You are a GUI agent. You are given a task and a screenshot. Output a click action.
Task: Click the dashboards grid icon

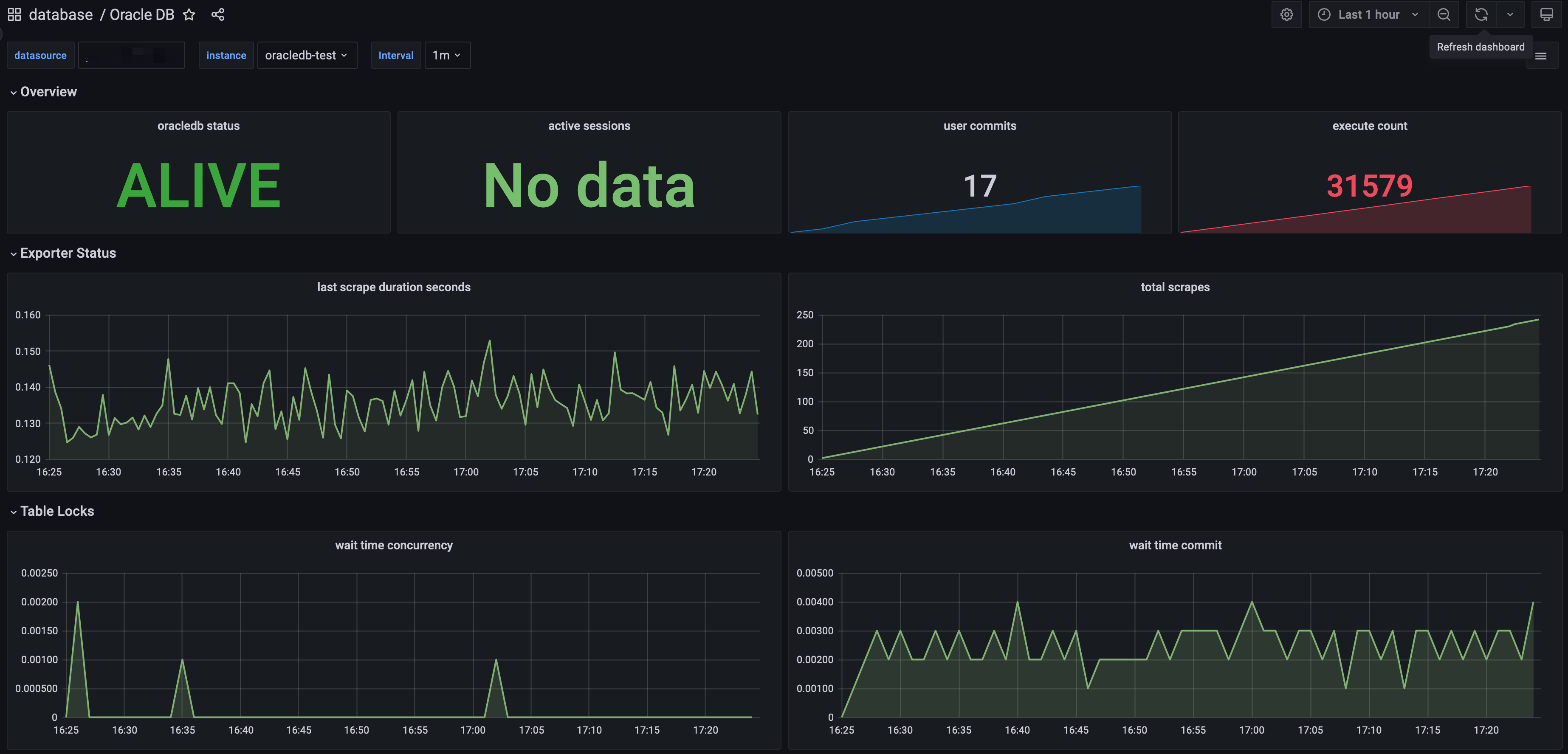coord(14,14)
